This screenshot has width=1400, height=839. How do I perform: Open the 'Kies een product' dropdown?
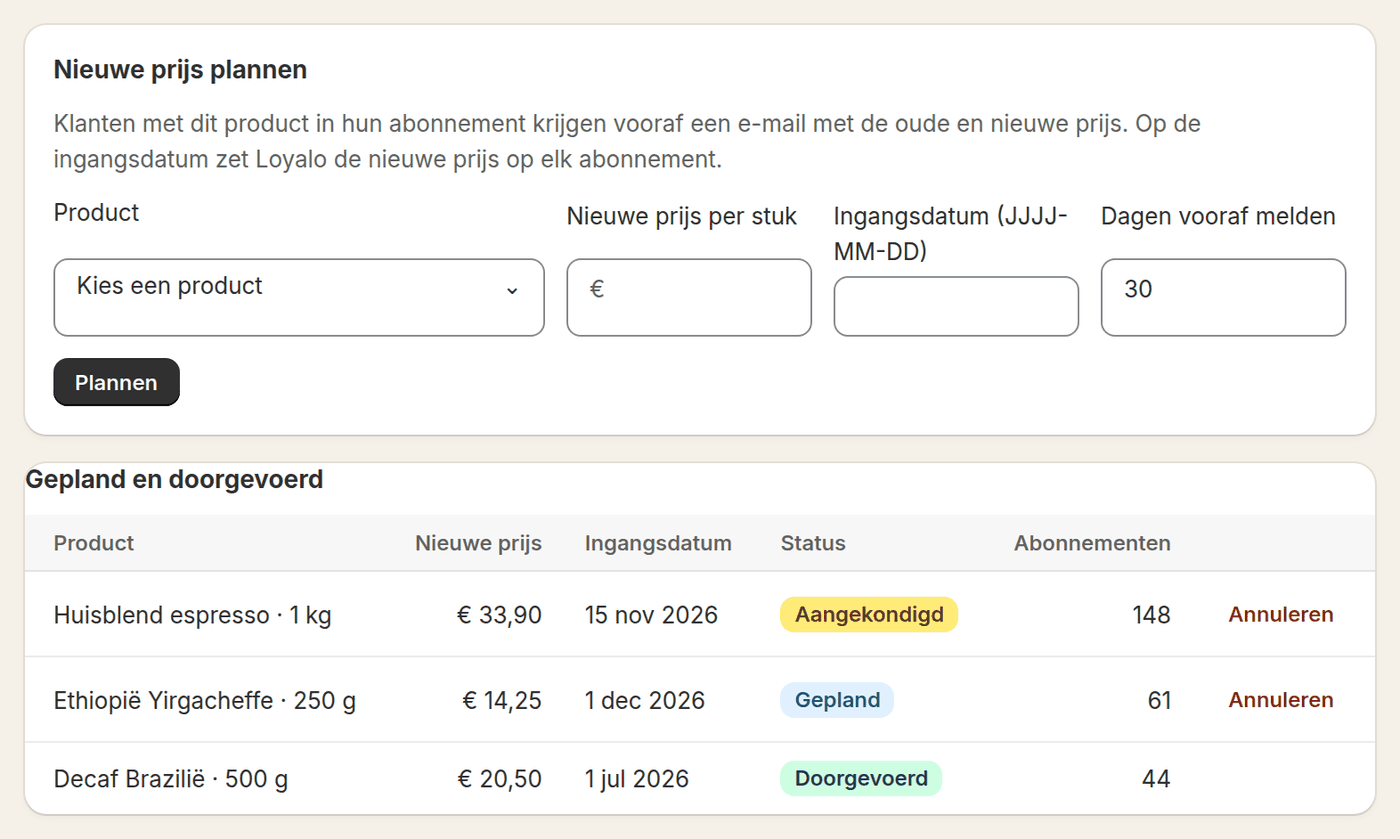(x=299, y=297)
